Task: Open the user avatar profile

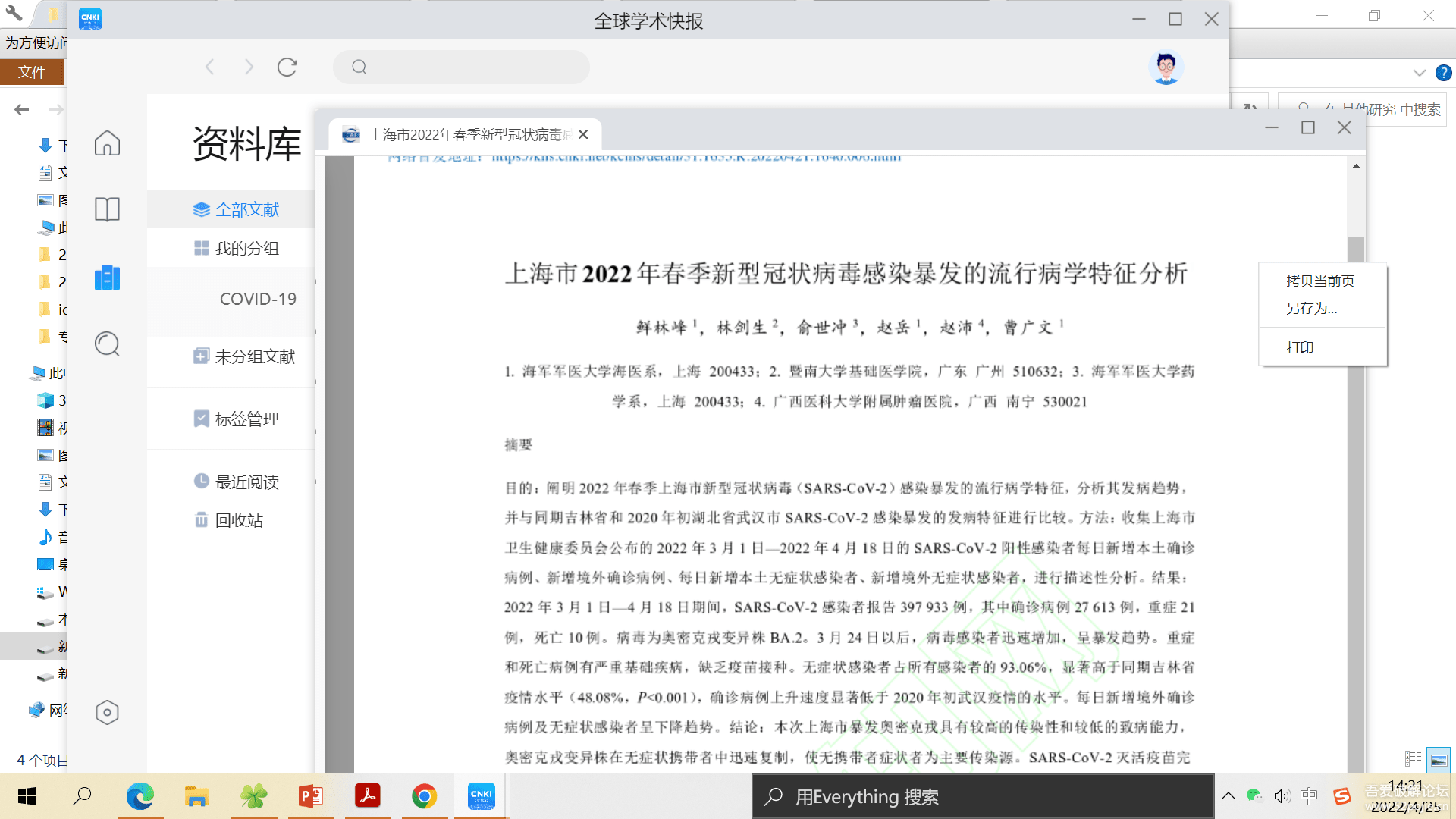Action: tap(1166, 67)
